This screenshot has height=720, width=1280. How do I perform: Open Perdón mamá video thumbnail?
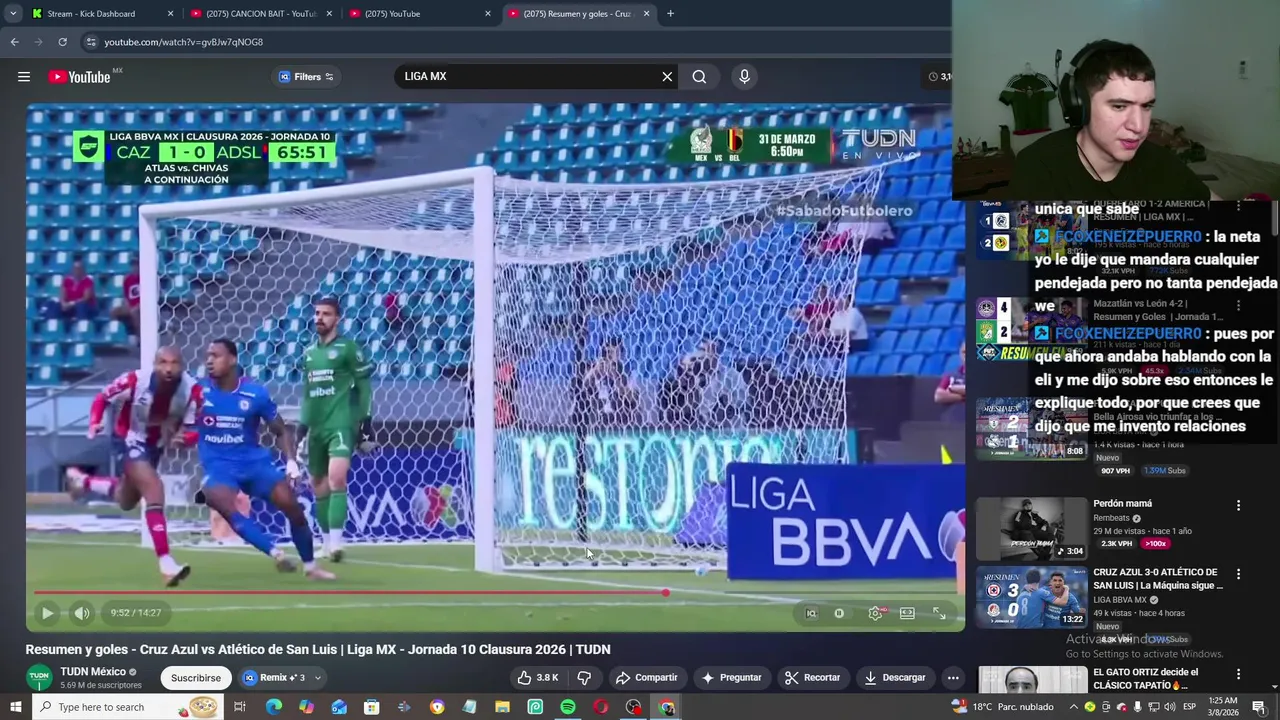[x=1032, y=528]
